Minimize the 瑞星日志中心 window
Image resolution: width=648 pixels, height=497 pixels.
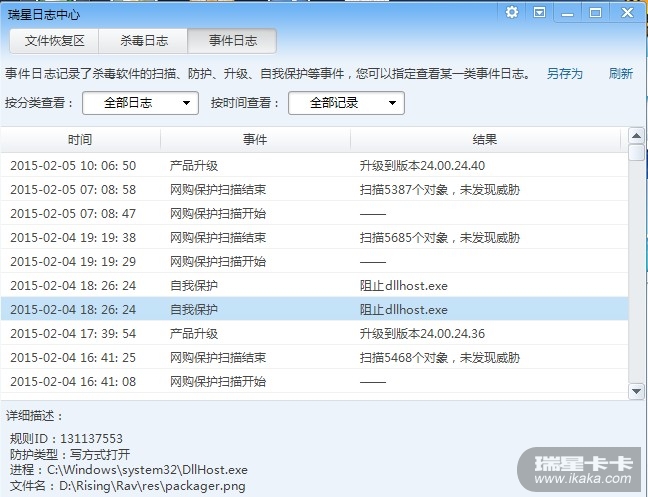click(x=567, y=13)
